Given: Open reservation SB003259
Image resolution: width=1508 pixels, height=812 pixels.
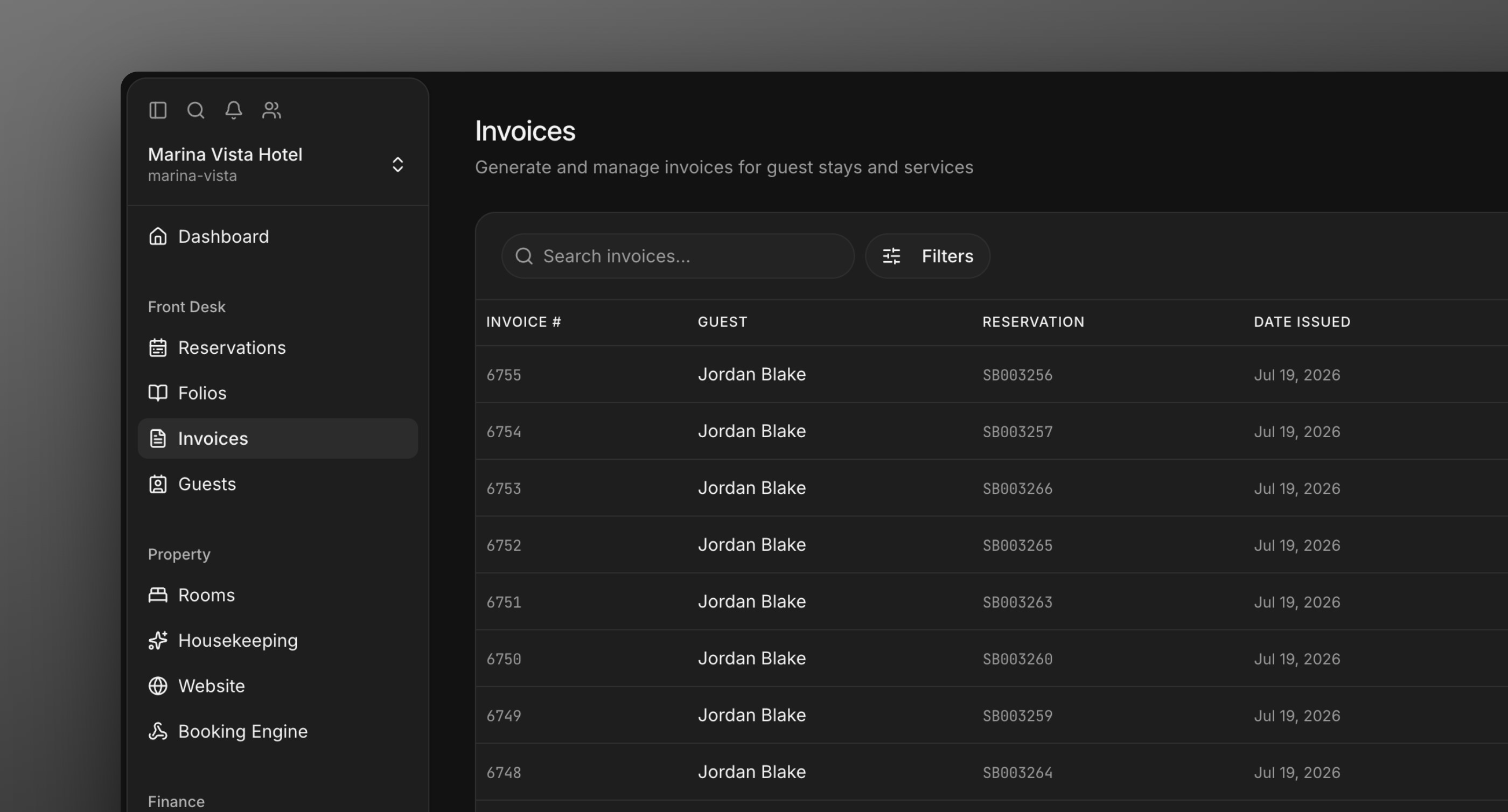Looking at the screenshot, I should [1017, 716].
